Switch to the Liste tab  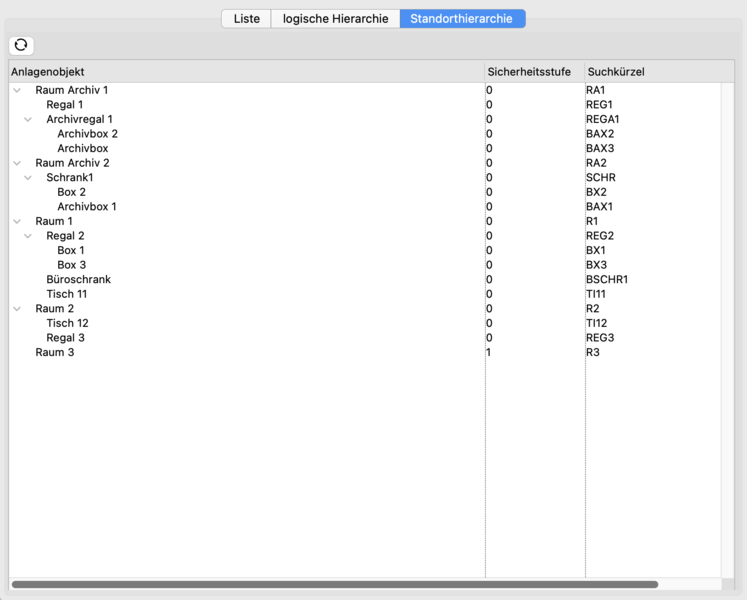246,19
